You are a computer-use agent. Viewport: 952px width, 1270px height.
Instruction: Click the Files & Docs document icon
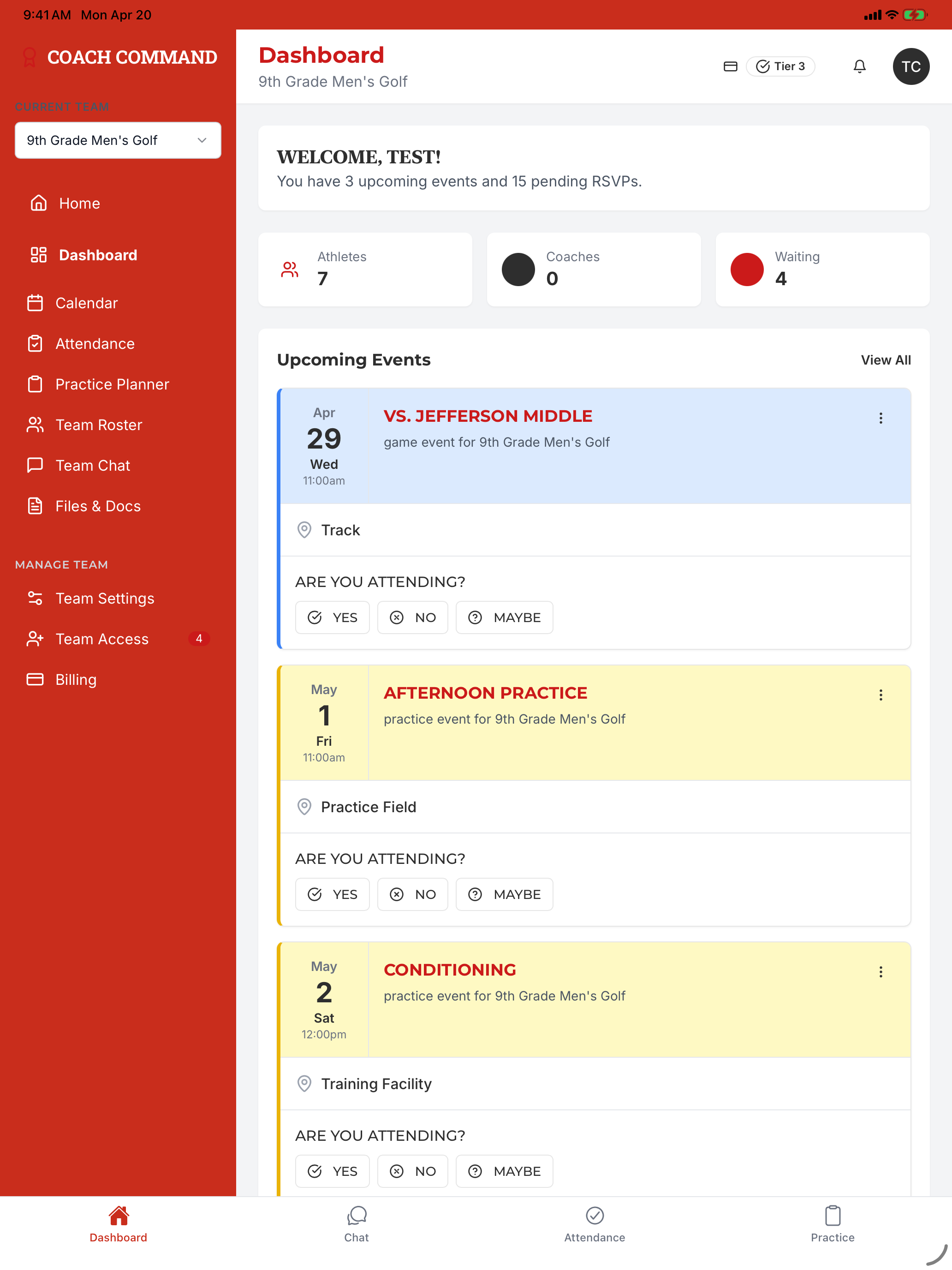pos(35,506)
